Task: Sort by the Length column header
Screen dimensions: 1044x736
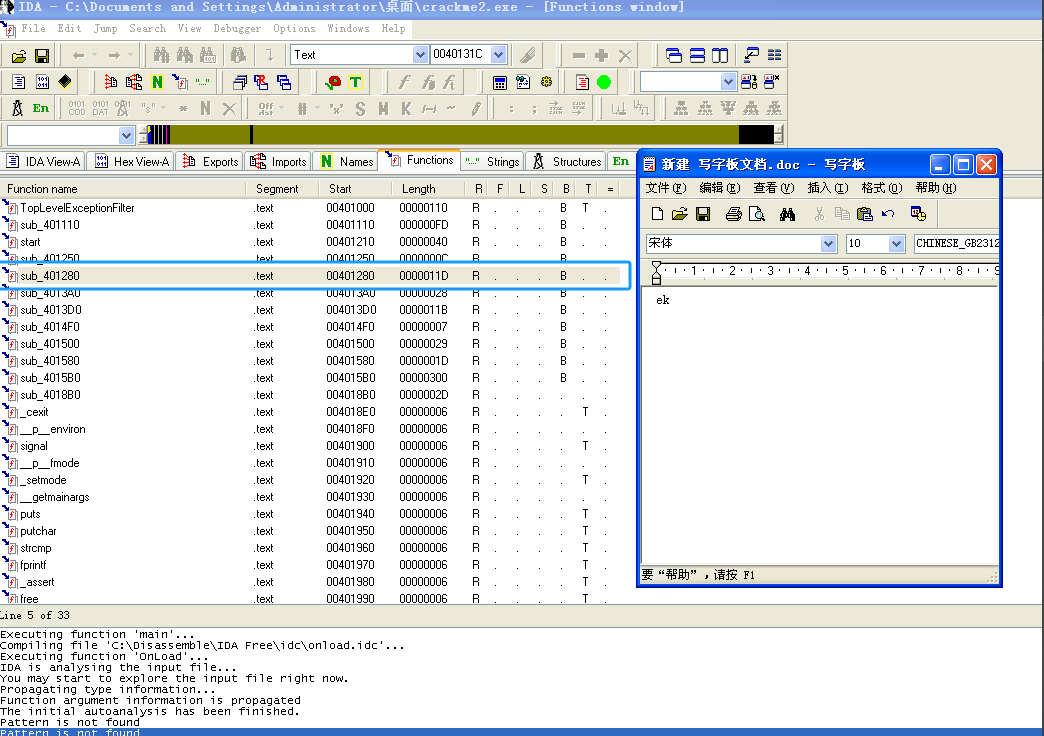Action: click(x=429, y=189)
